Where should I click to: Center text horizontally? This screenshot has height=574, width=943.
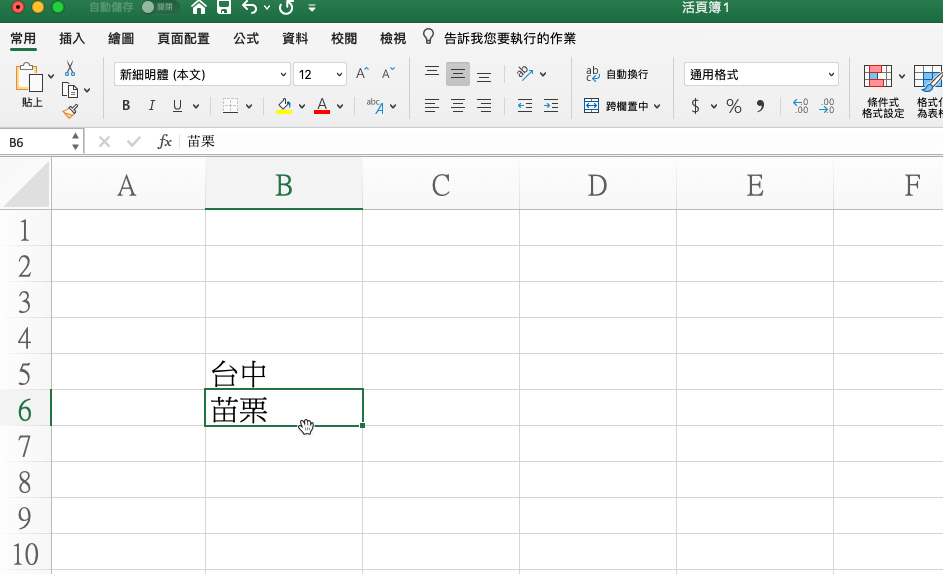[458, 106]
